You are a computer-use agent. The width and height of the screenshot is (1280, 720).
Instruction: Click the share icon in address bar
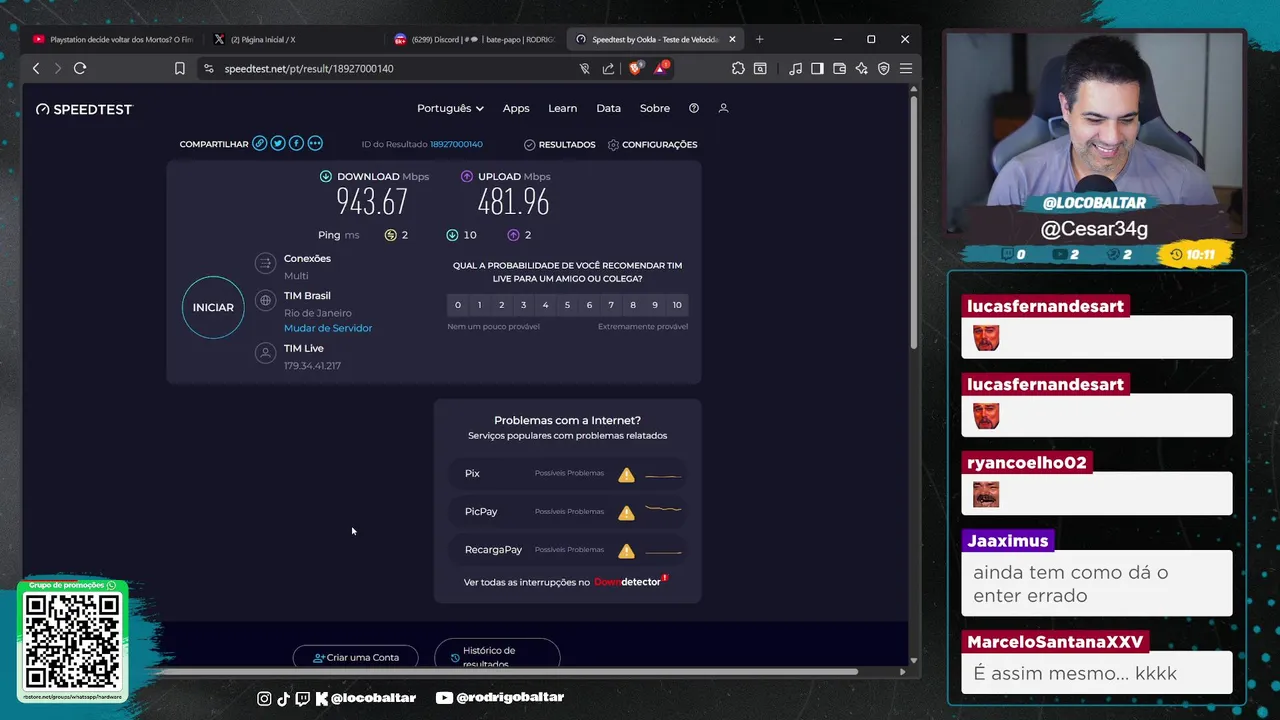pyautogui.click(x=608, y=68)
